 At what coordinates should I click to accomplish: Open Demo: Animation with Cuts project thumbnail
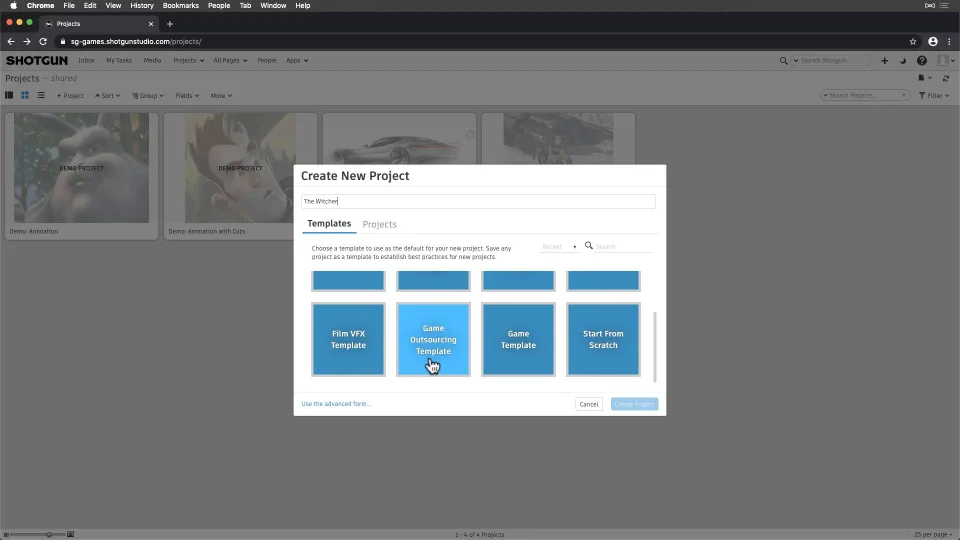[240, 168]
